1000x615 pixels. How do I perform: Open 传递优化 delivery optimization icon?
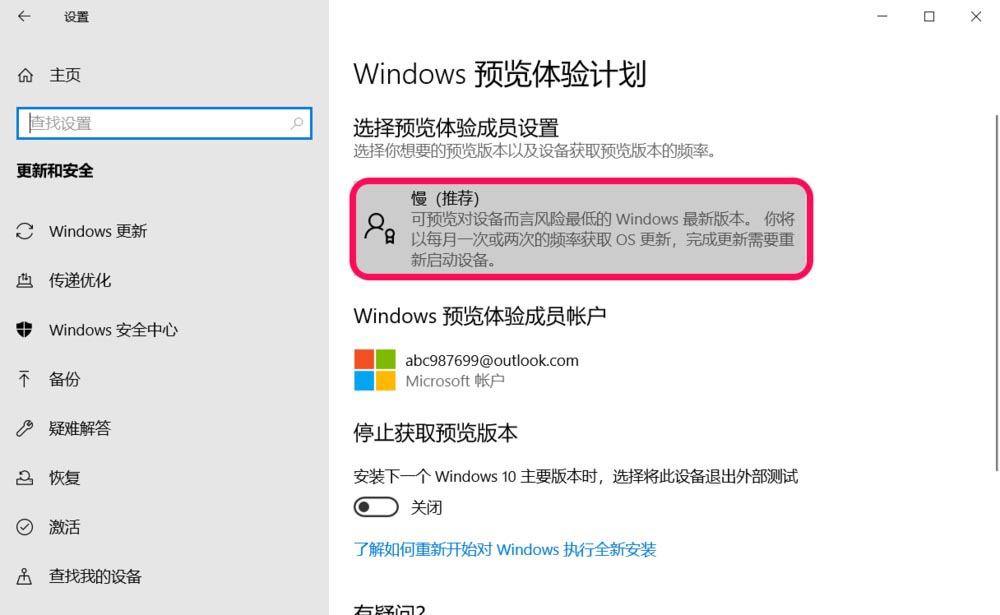coord(25,280)
